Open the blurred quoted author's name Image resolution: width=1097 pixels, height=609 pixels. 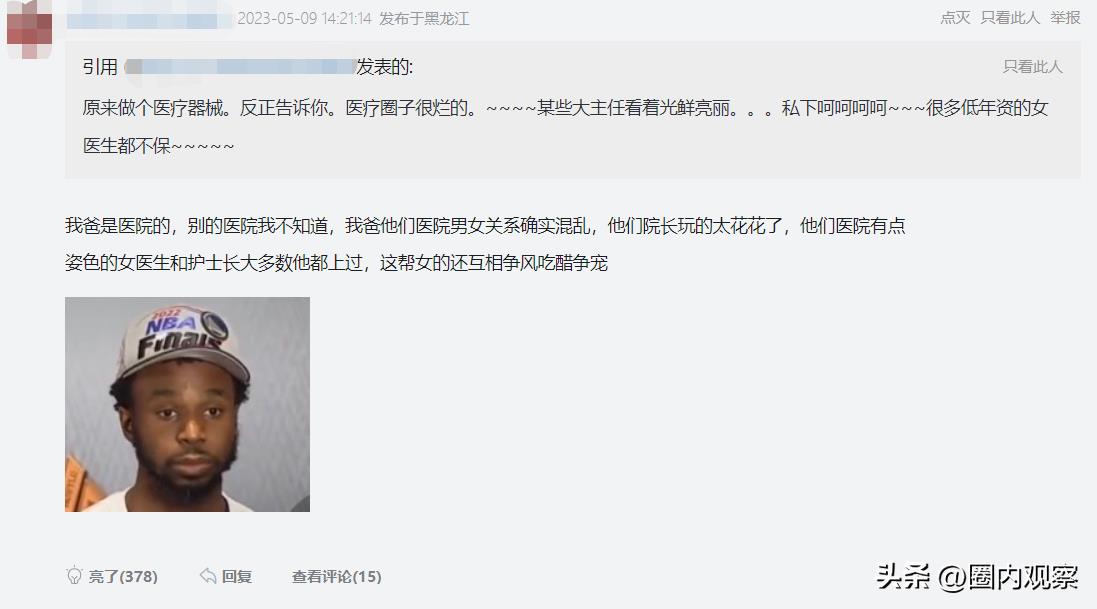pos(240,66)
